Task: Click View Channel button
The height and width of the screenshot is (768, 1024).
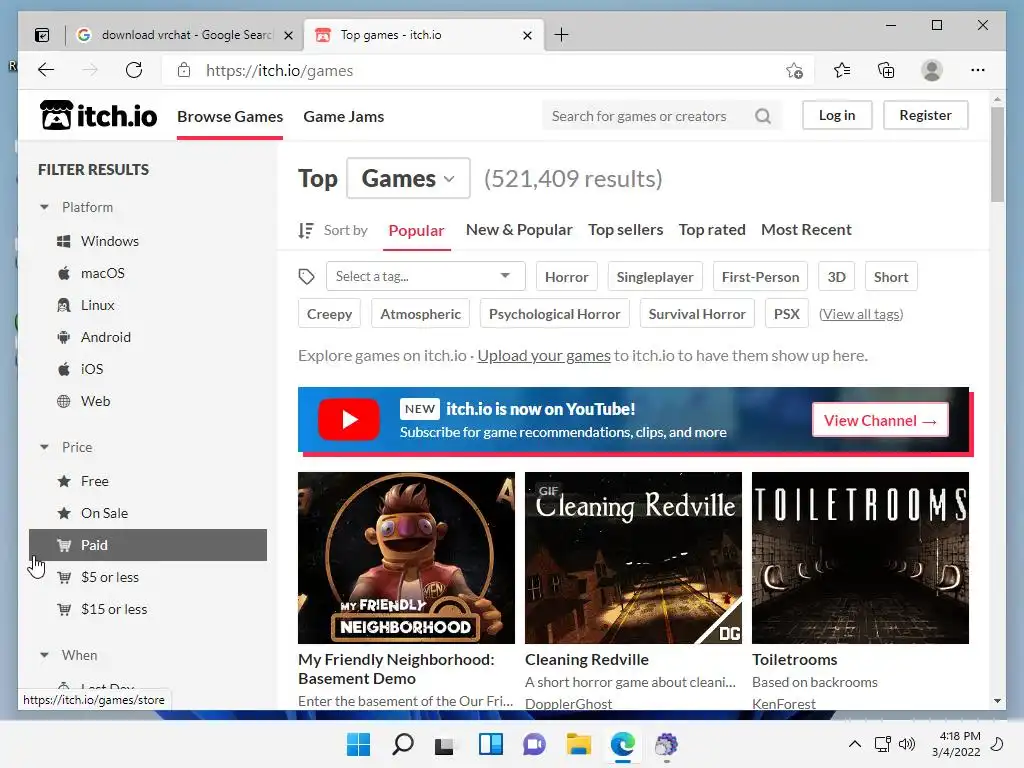Action: click(x=880, y=421)
